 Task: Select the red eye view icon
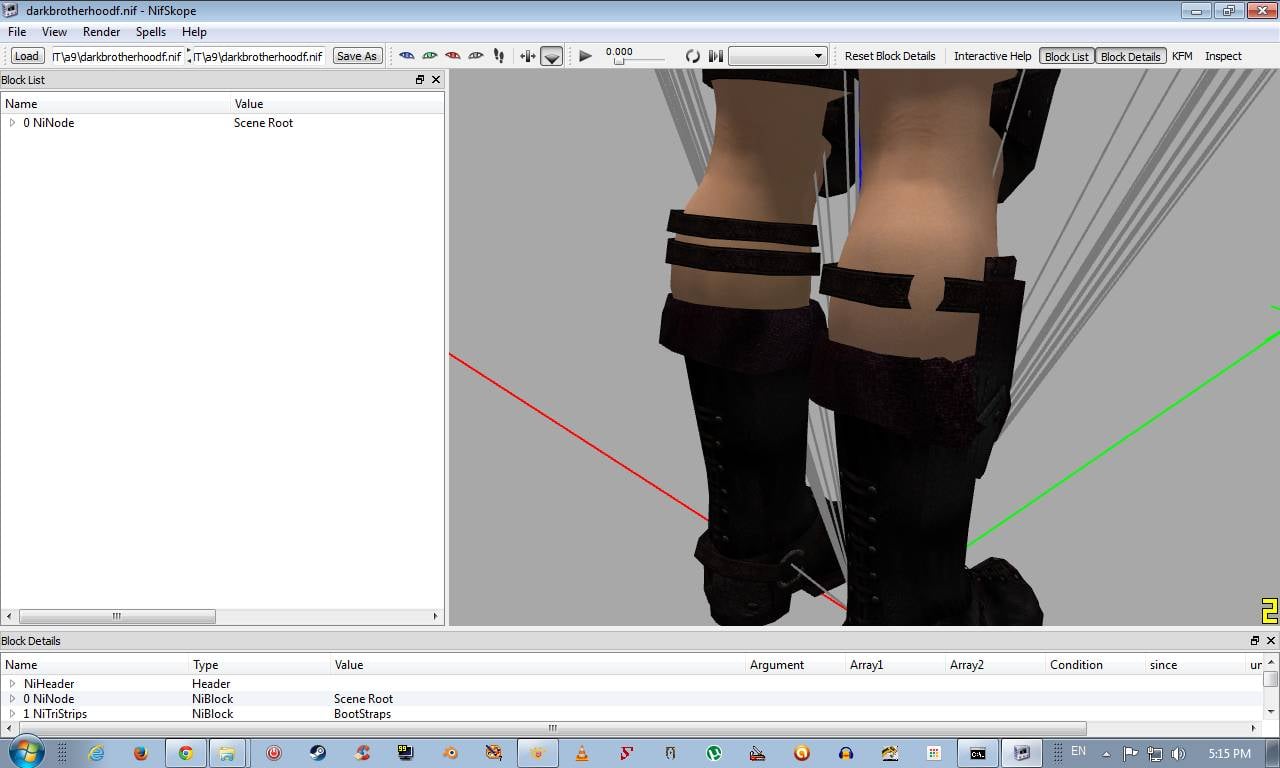[x=453, y=56]
